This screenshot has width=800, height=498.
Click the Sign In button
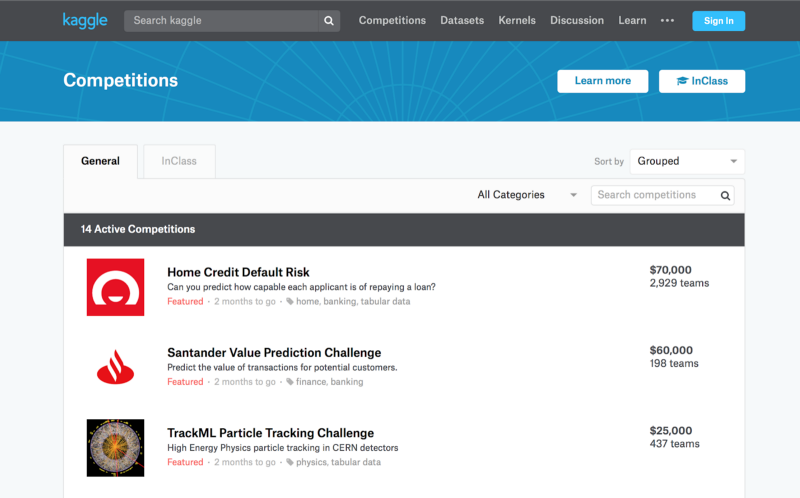(x=718, y=21)
